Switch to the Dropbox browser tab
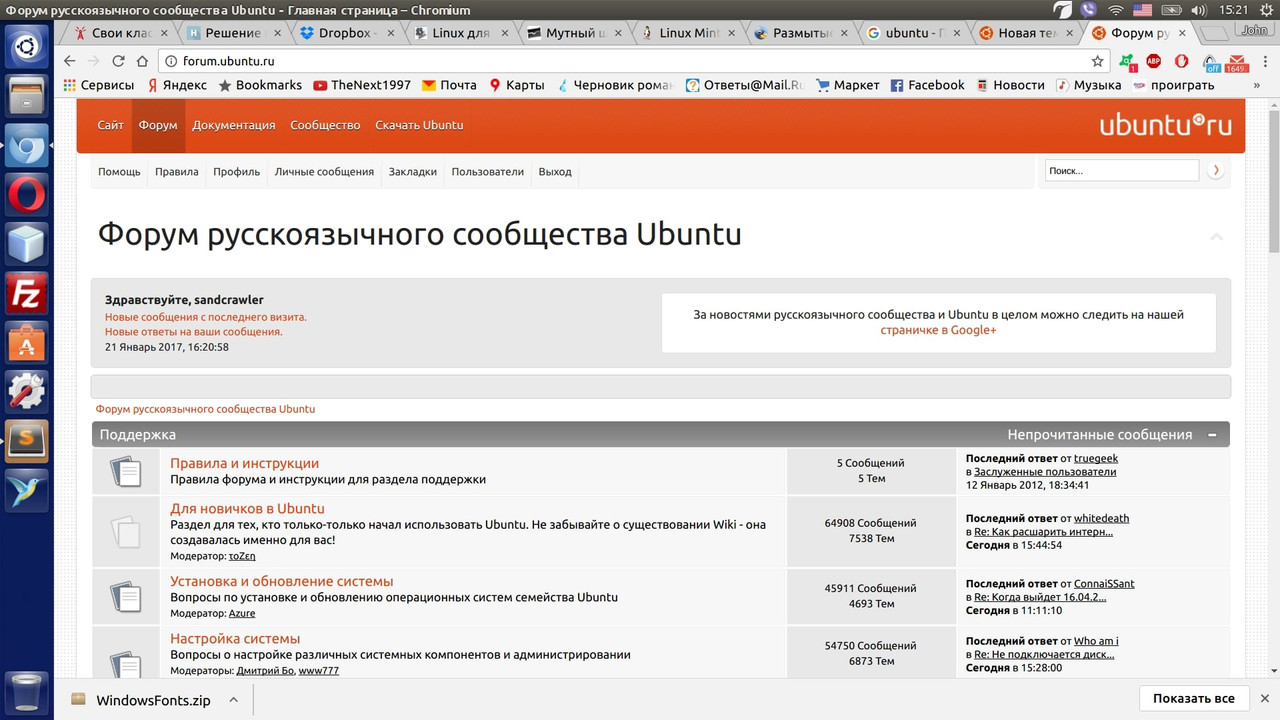 [343, 33]
